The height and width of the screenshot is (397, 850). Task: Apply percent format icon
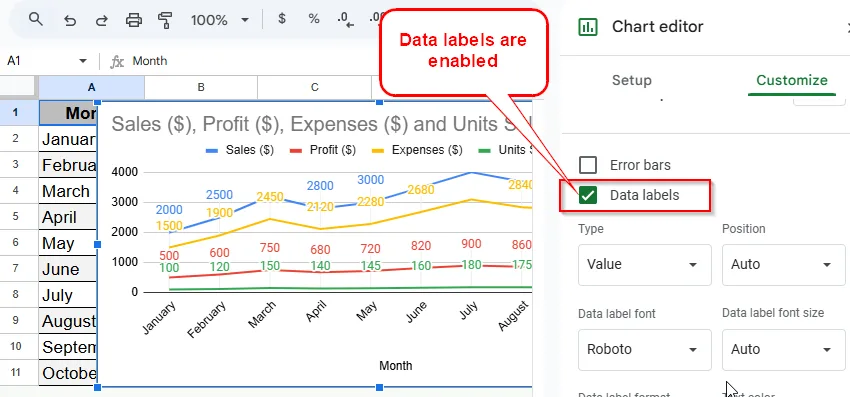pyautogui.click(x=314, y=19)
